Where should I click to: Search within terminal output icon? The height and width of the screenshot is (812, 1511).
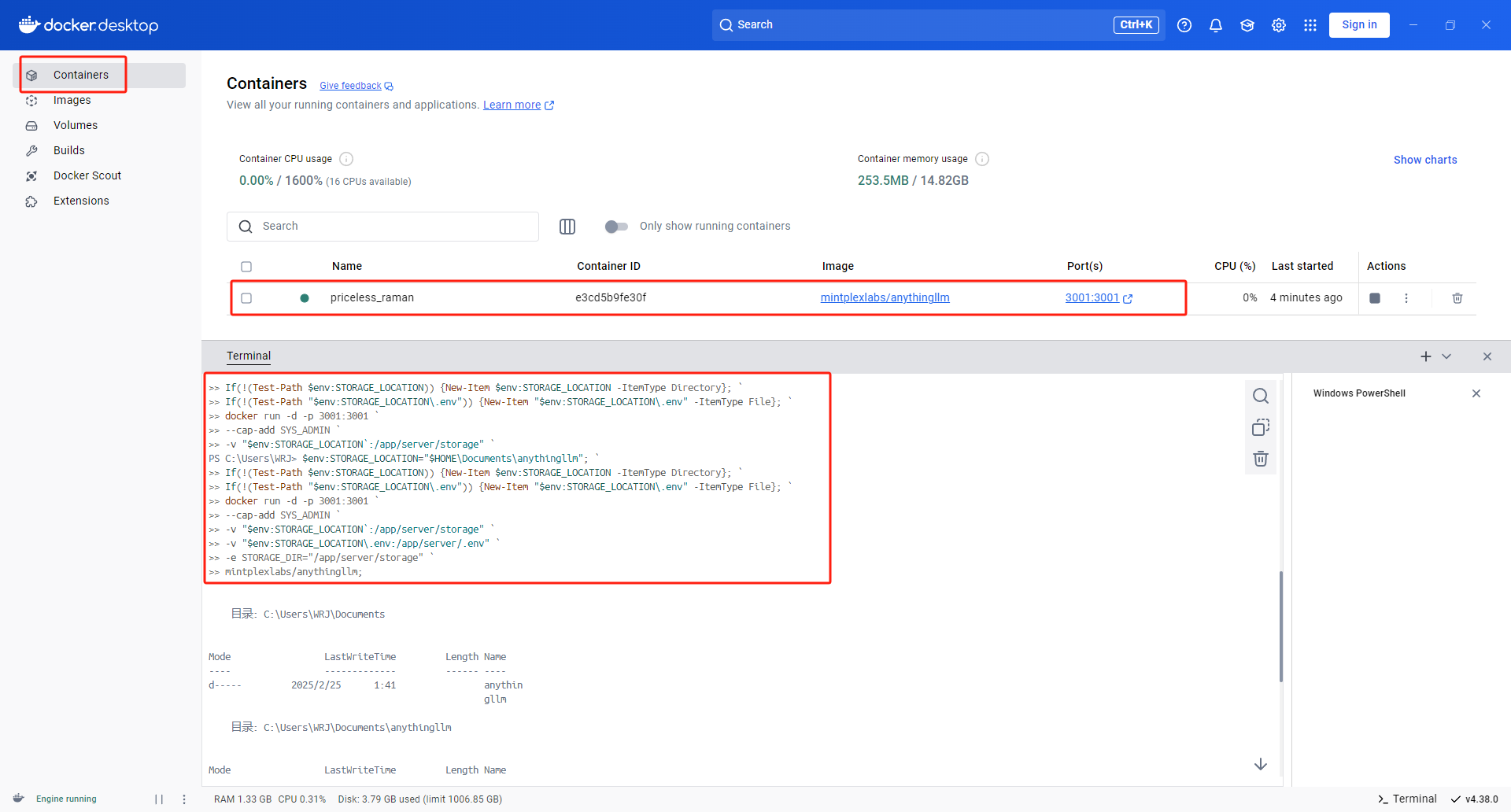[1261, 396]
